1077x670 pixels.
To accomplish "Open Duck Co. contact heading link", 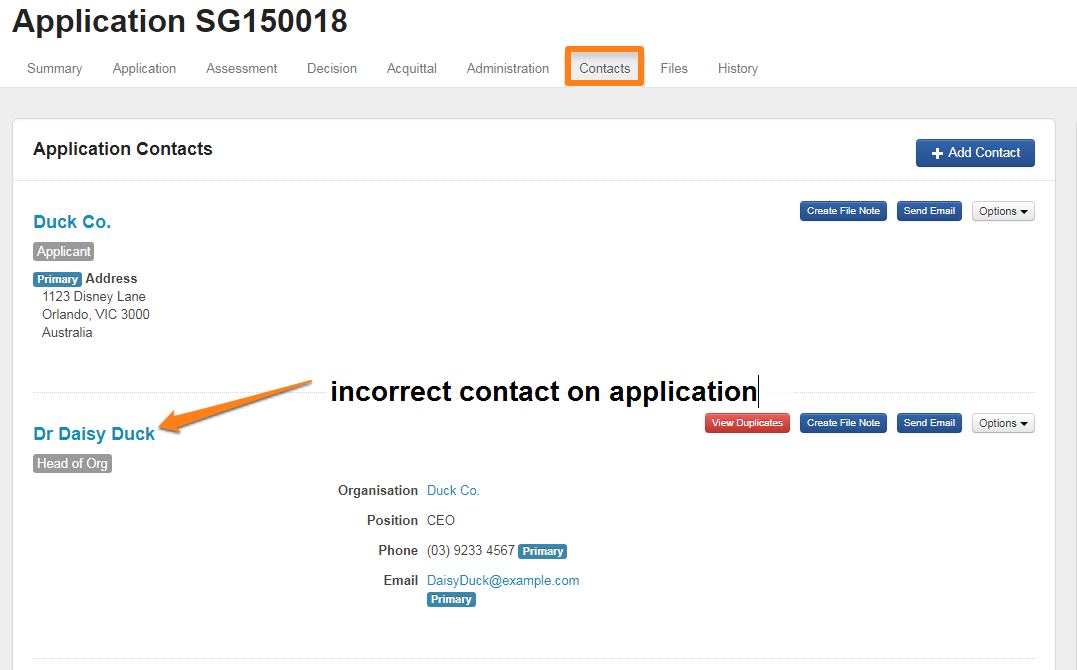I will pyautogui.click(x=72, y=222).
